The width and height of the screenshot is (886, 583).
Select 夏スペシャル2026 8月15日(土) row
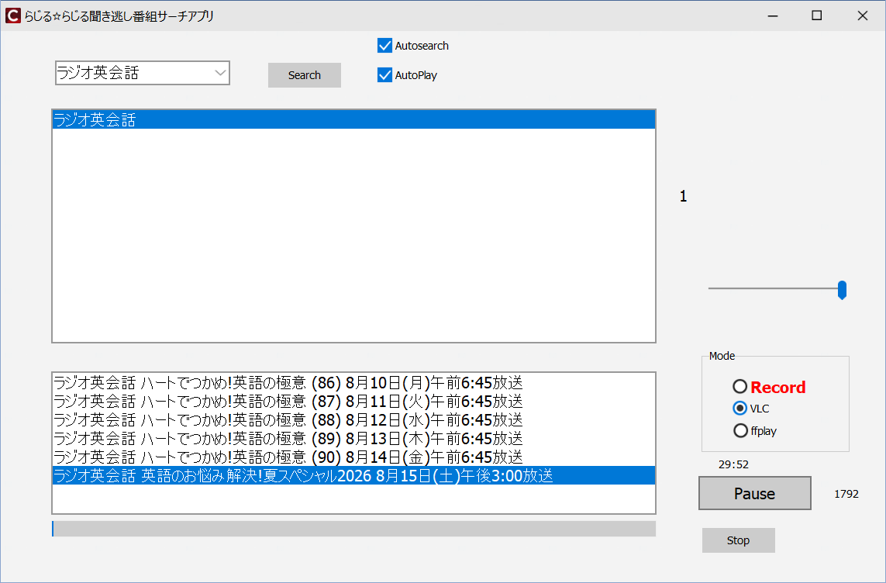tap(354, 476)
